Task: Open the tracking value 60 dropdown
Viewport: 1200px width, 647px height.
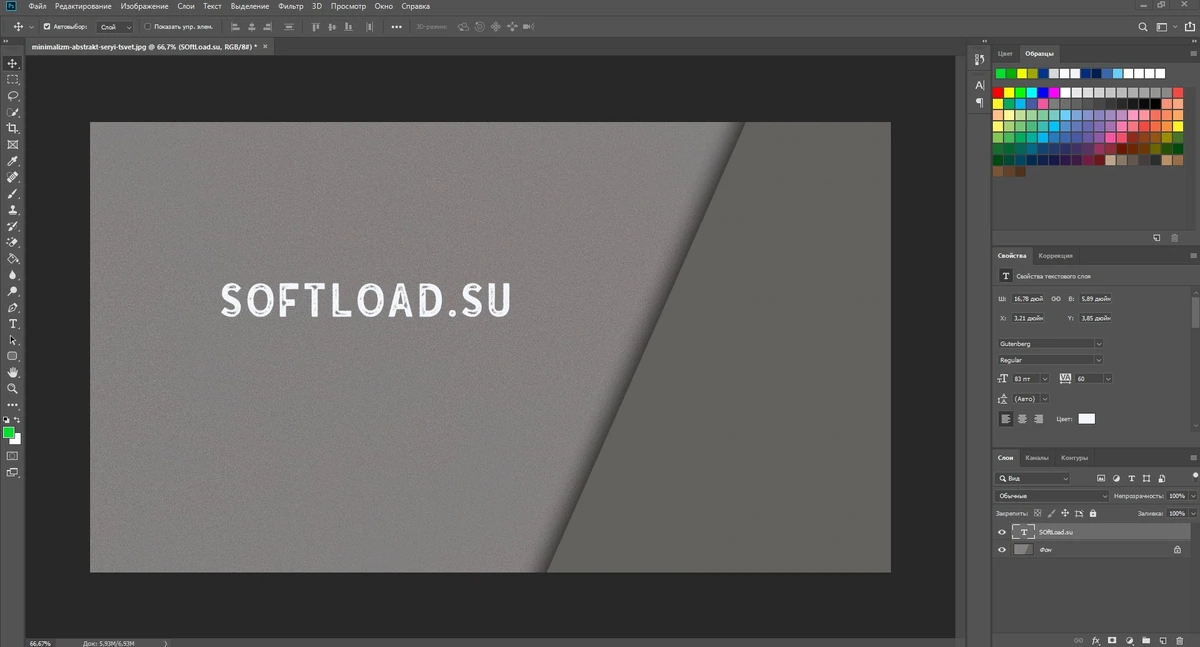Action: (x=1107, y=379)
